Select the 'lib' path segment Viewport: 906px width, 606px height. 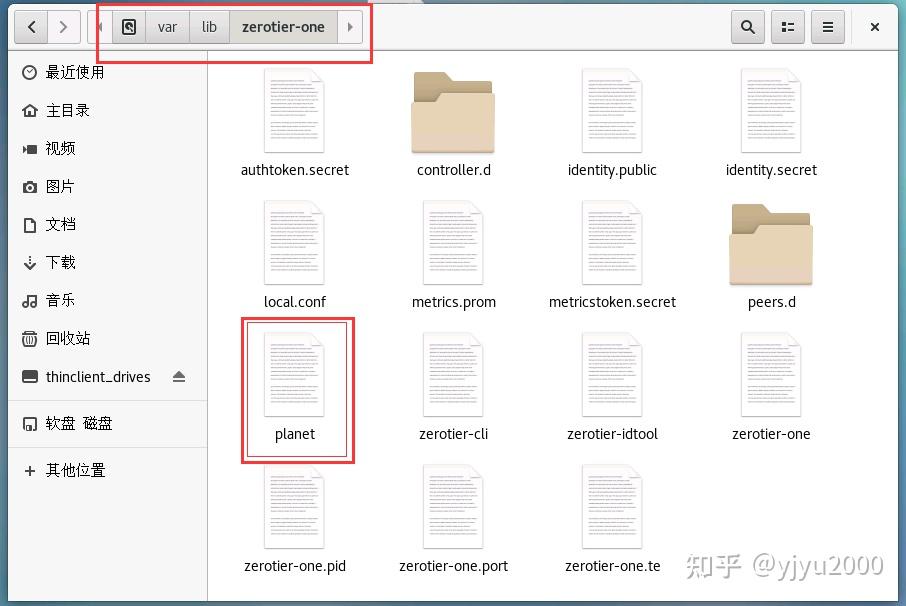point(209,27)
